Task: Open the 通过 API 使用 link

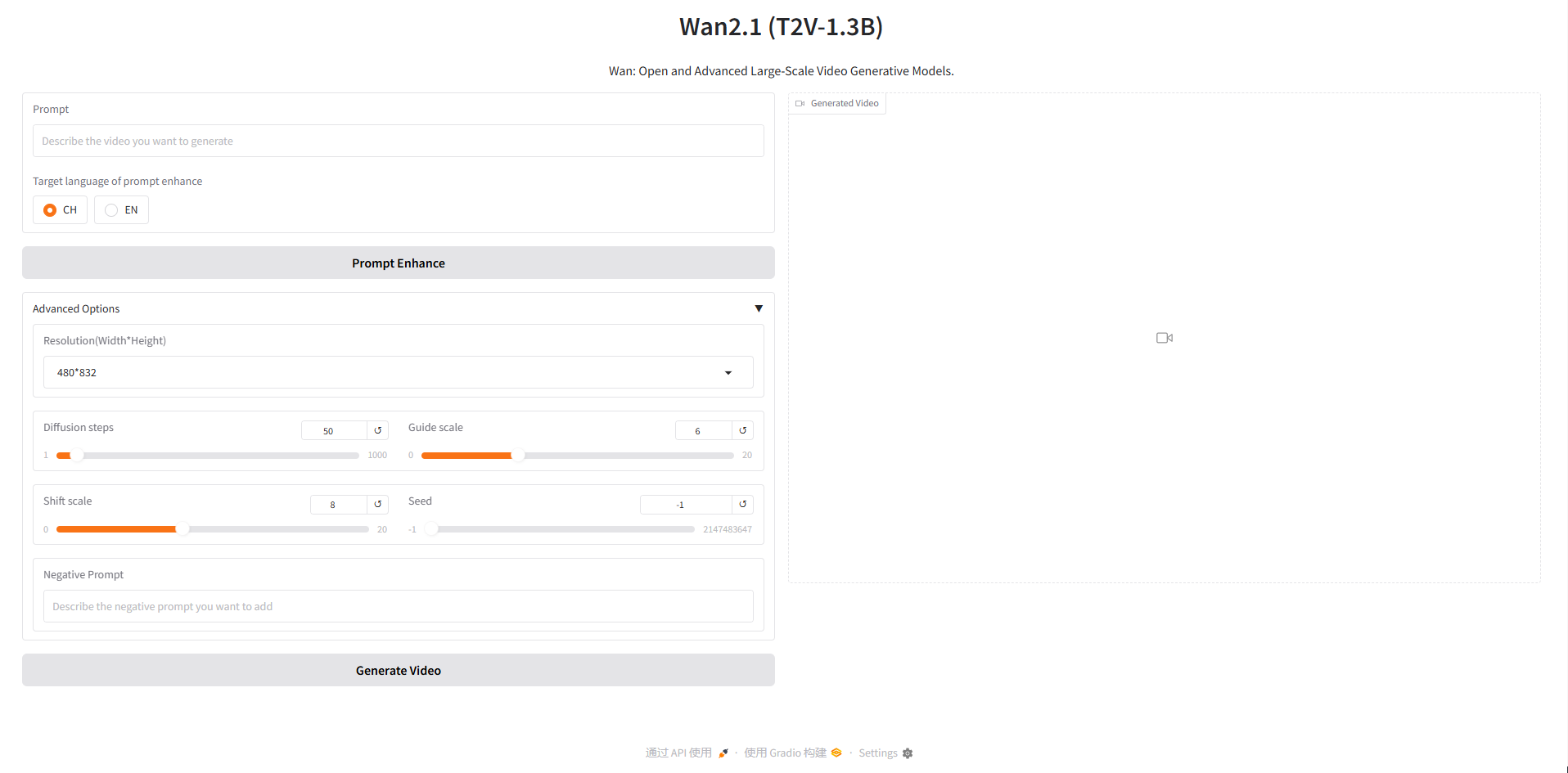Action: point(687,753)
